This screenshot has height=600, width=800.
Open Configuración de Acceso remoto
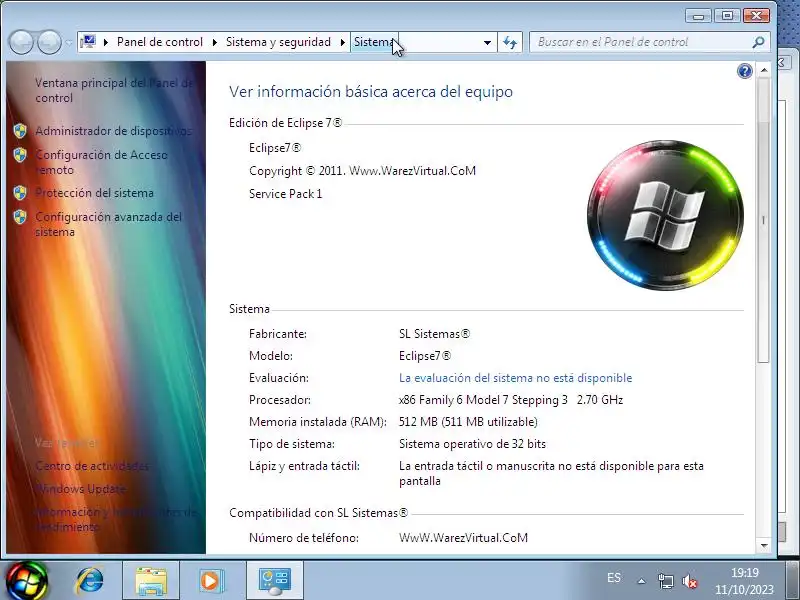click(x=101, y=162)
